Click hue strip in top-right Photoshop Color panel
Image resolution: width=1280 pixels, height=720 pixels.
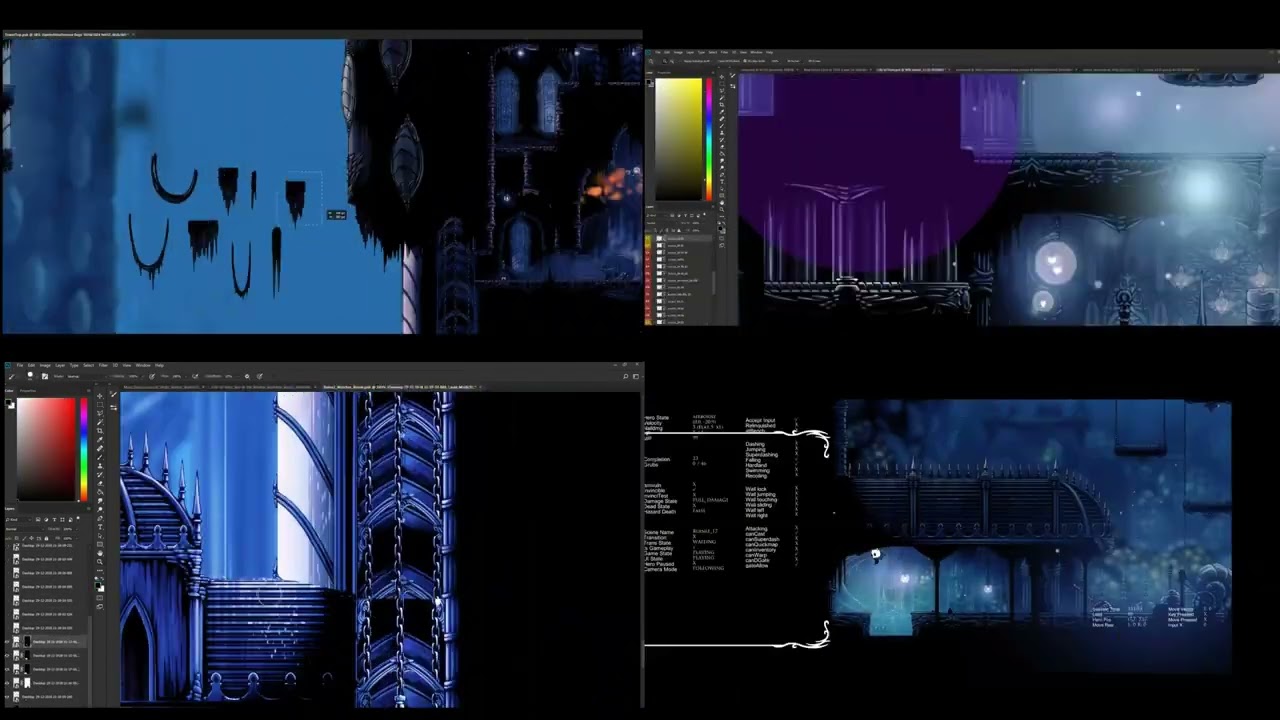point(709,140)
